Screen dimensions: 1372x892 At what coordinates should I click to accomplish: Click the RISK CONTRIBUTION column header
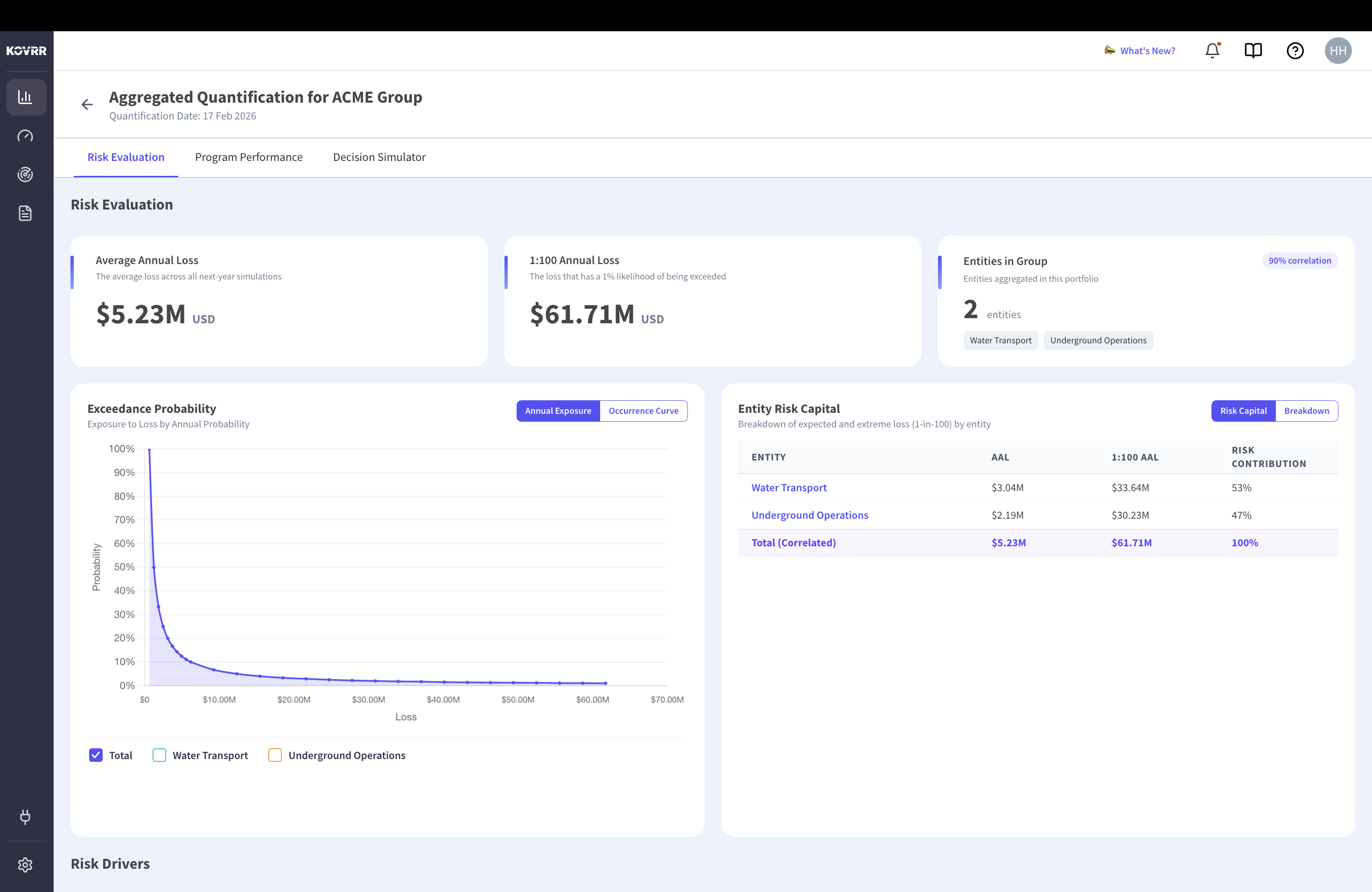coord(1268,457)
